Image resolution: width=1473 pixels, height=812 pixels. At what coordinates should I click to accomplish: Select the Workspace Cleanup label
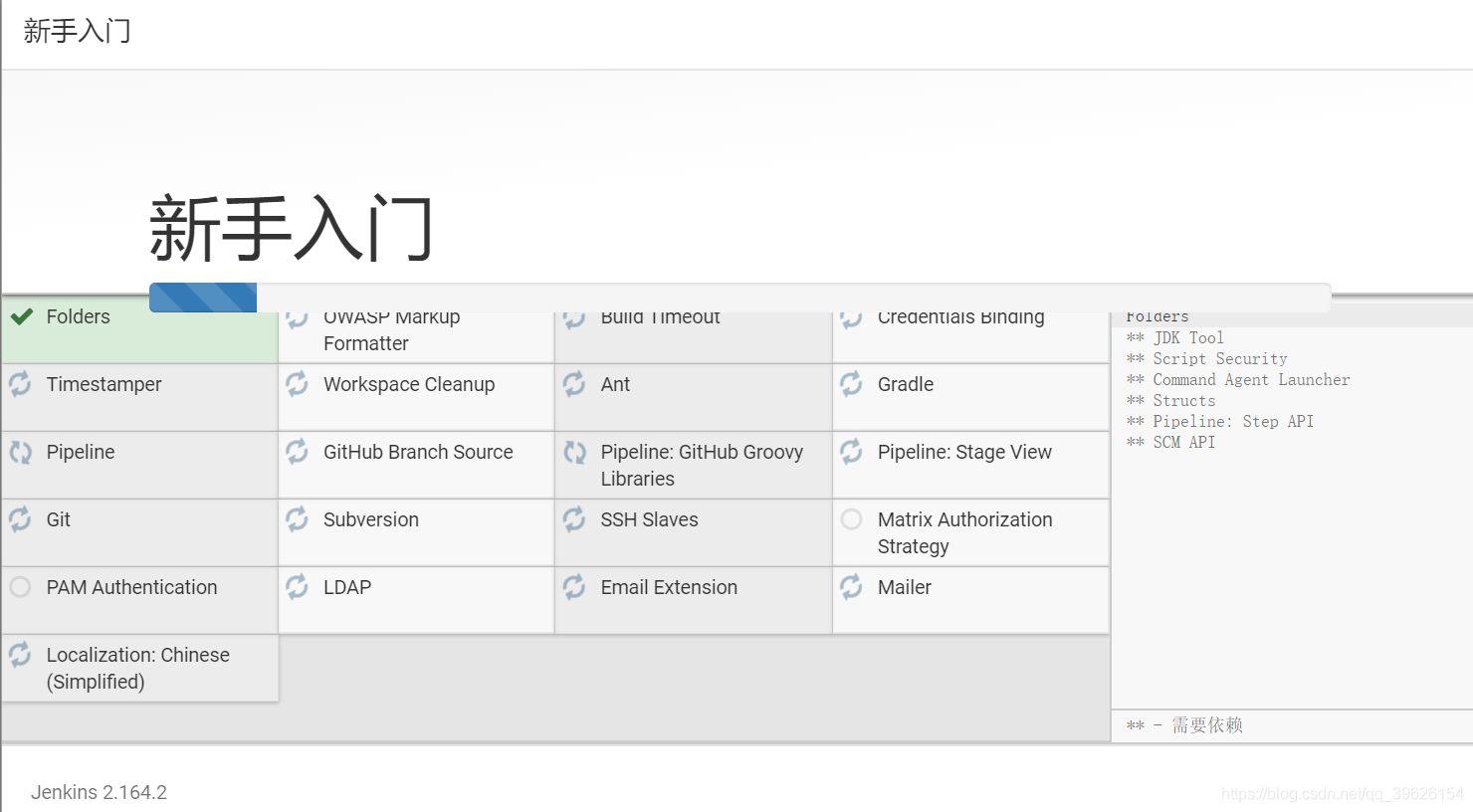click(x=409, y=384)
